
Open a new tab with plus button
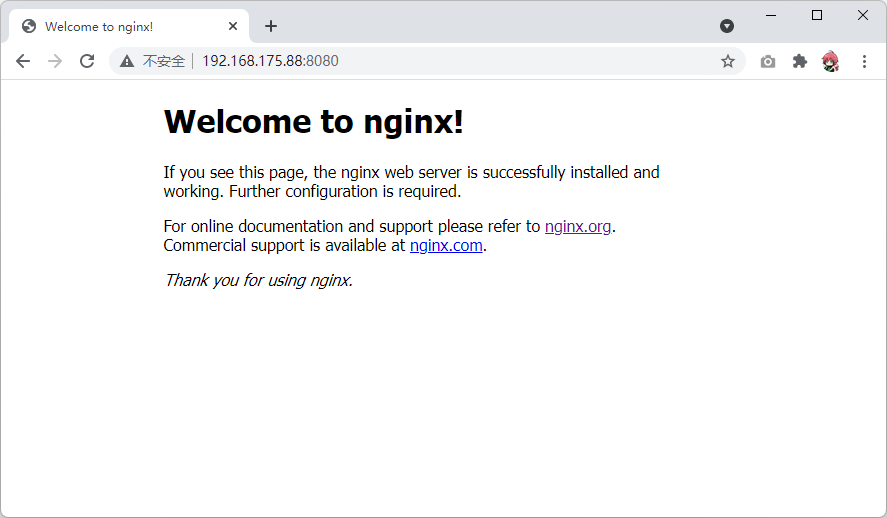pos(271,26)
